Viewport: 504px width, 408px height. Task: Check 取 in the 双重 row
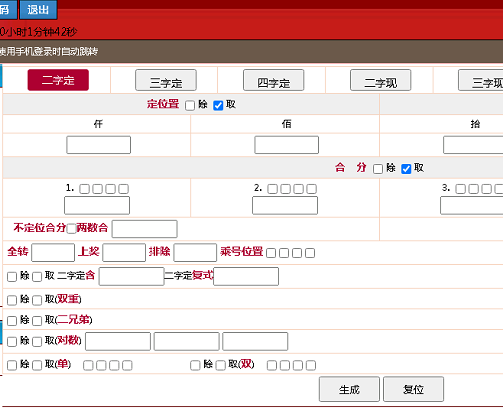(37, 300)
